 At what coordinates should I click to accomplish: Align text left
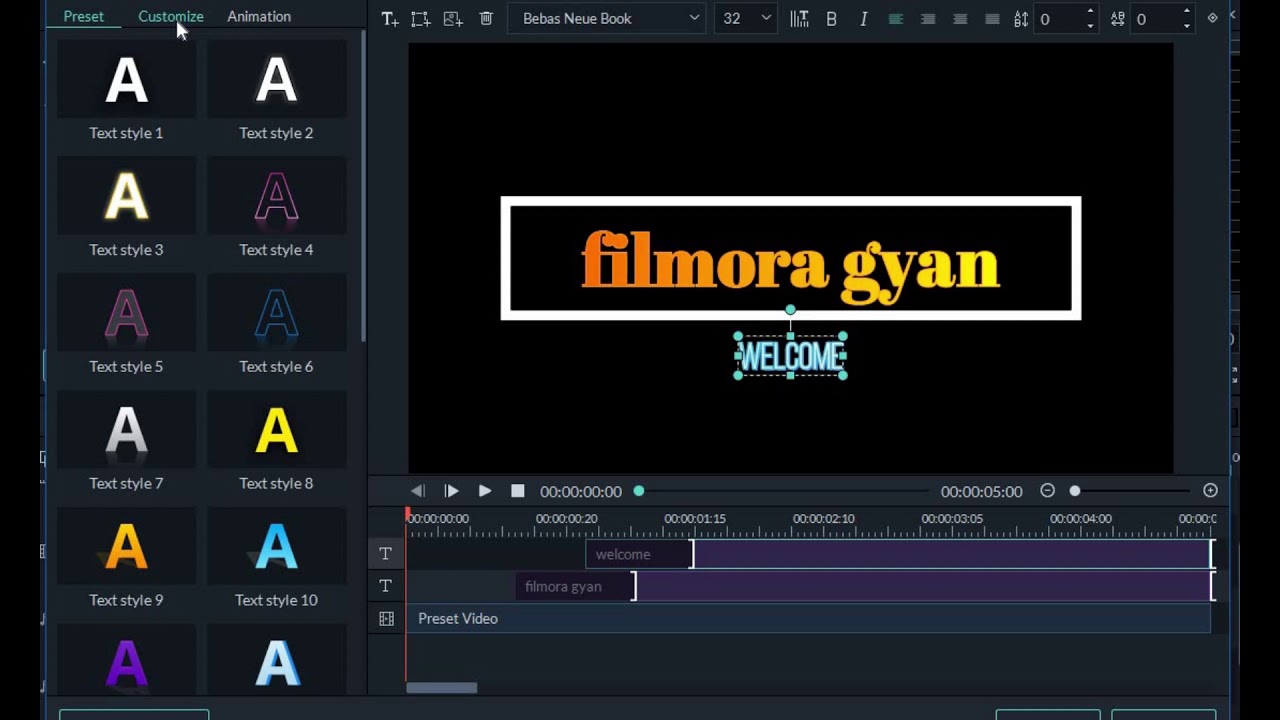(x=896, y=19)
